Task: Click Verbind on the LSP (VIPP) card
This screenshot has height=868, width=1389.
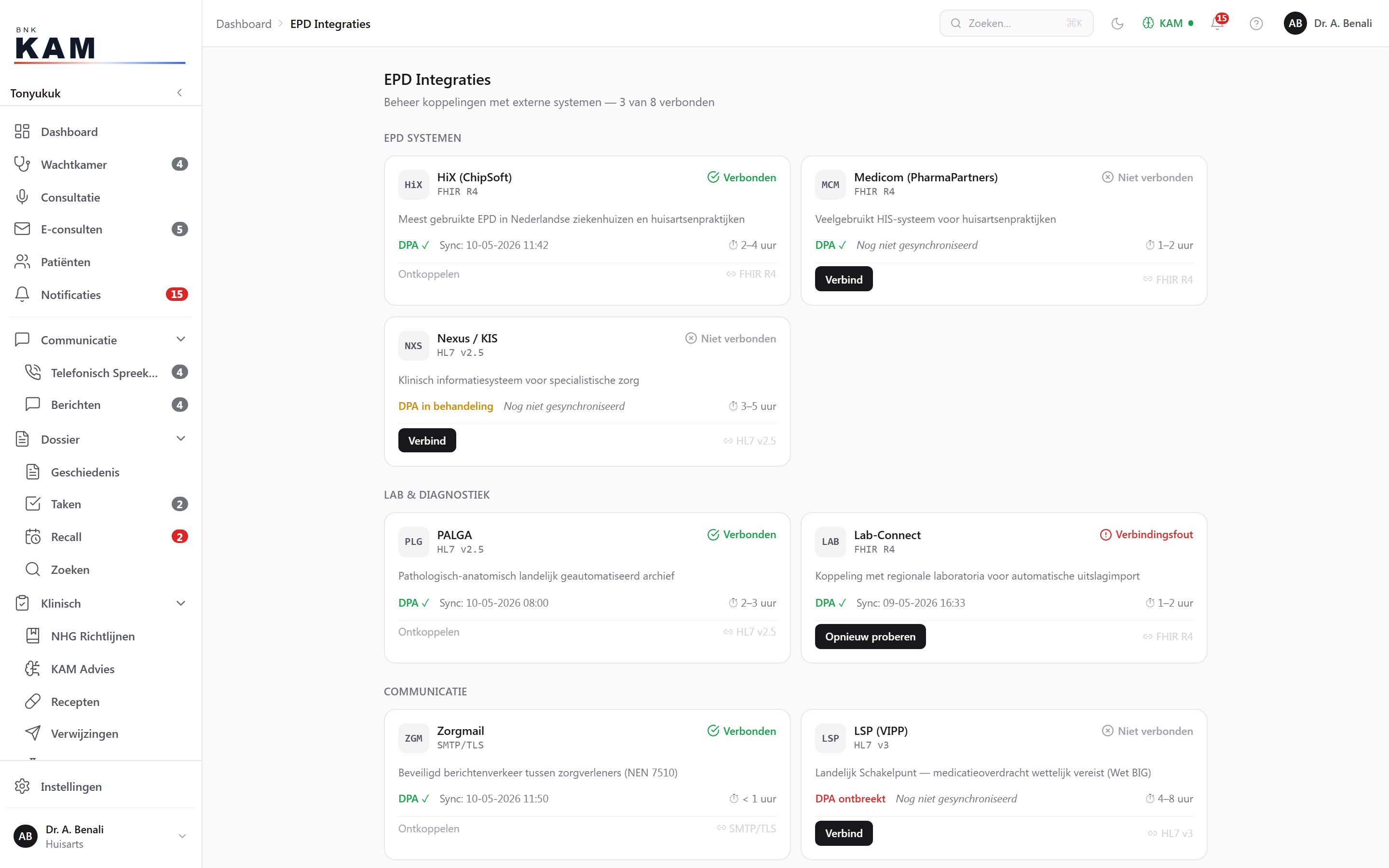Action: [844, 833]
